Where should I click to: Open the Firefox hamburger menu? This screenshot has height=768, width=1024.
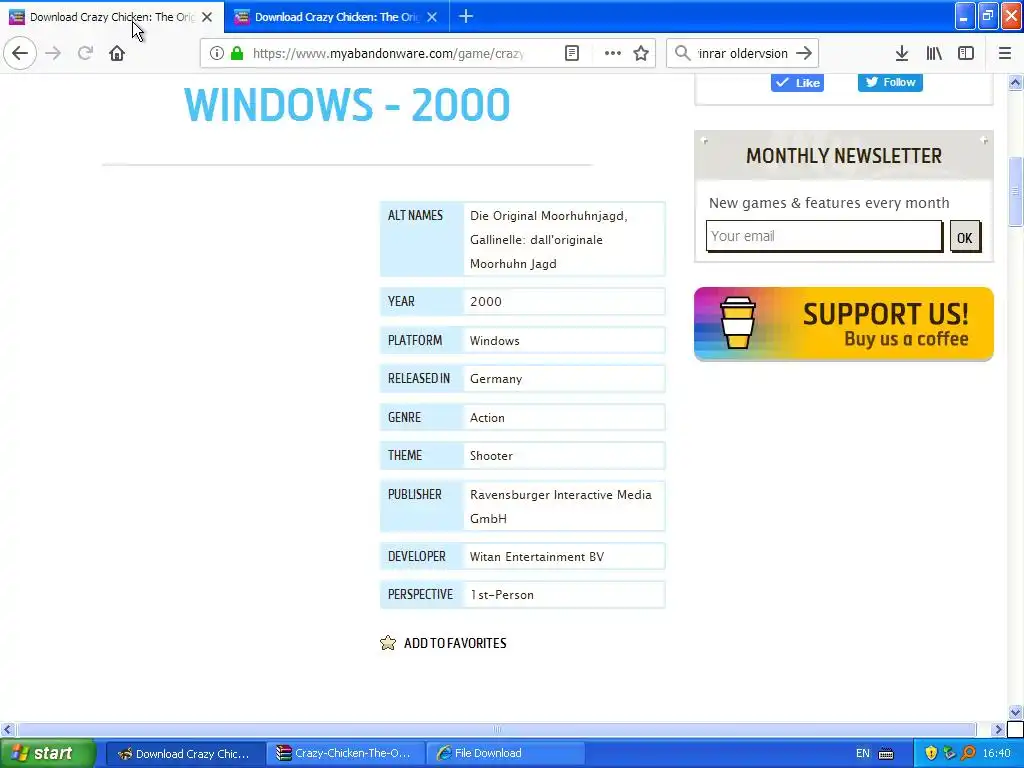point(1005,53)
